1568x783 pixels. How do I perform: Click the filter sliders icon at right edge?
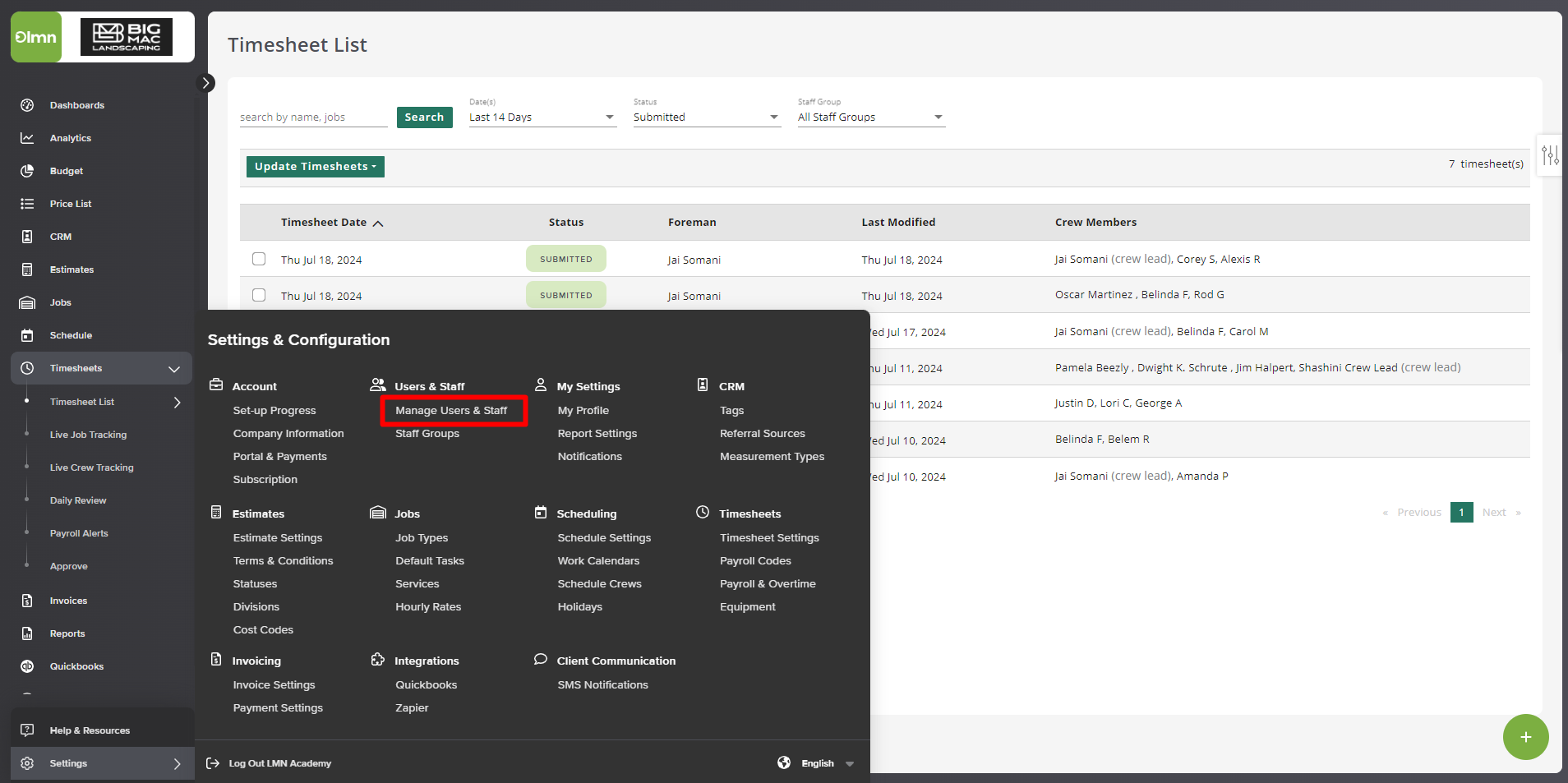coord(1550,154)
